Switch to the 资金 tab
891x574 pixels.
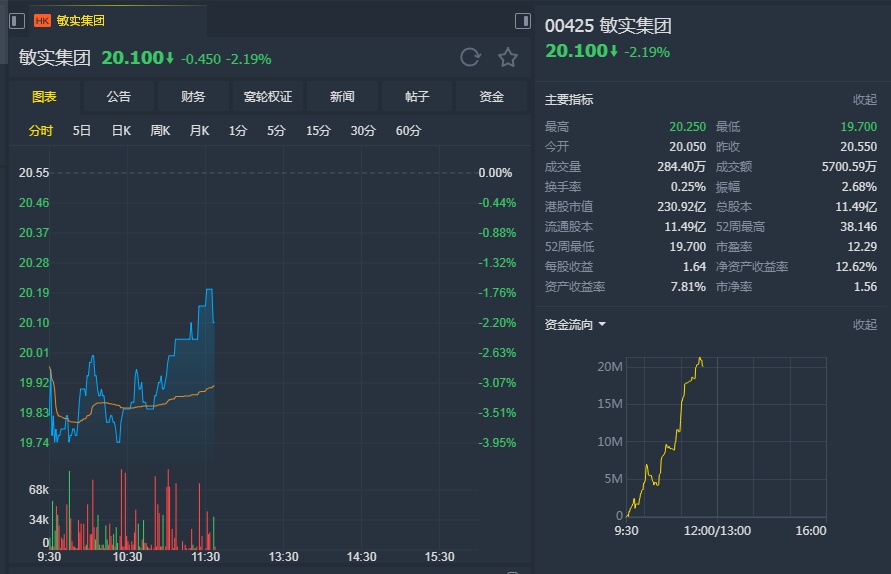tap(492, 97)
